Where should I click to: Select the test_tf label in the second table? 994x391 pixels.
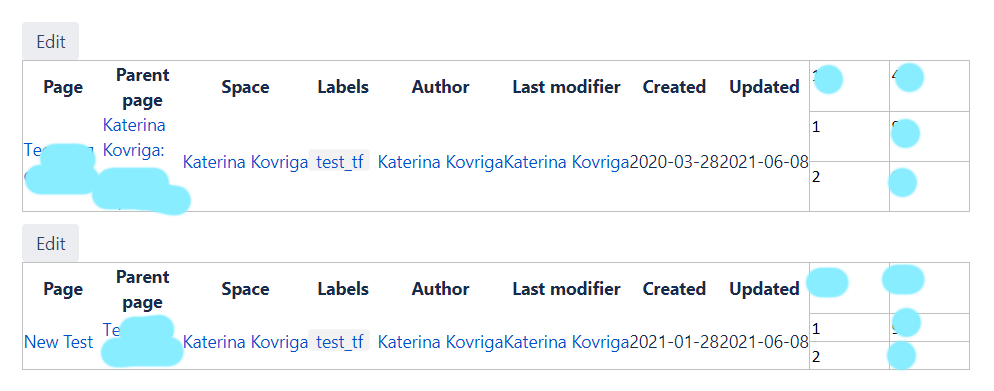(339, 342)
